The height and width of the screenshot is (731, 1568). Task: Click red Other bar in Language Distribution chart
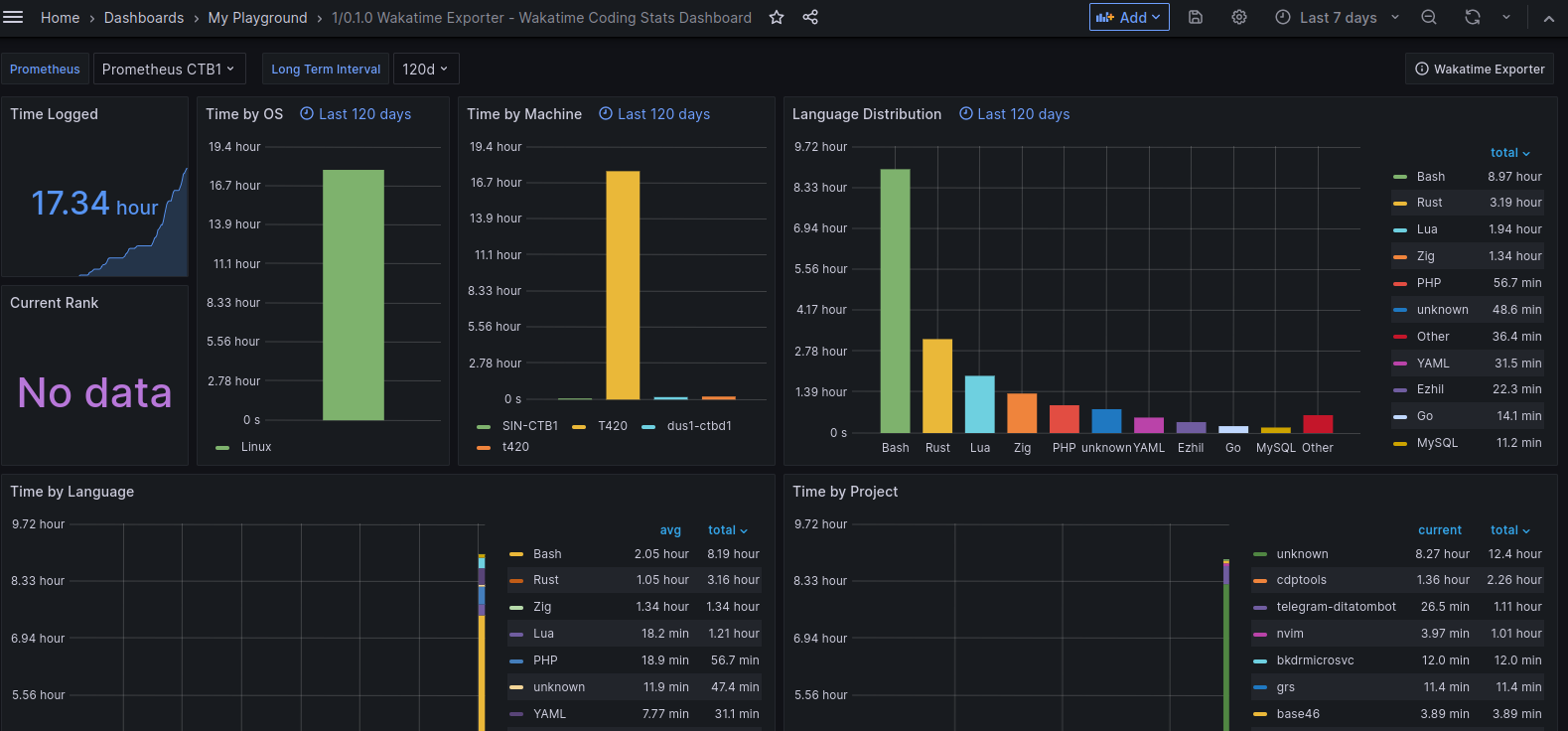point(1318,424)
